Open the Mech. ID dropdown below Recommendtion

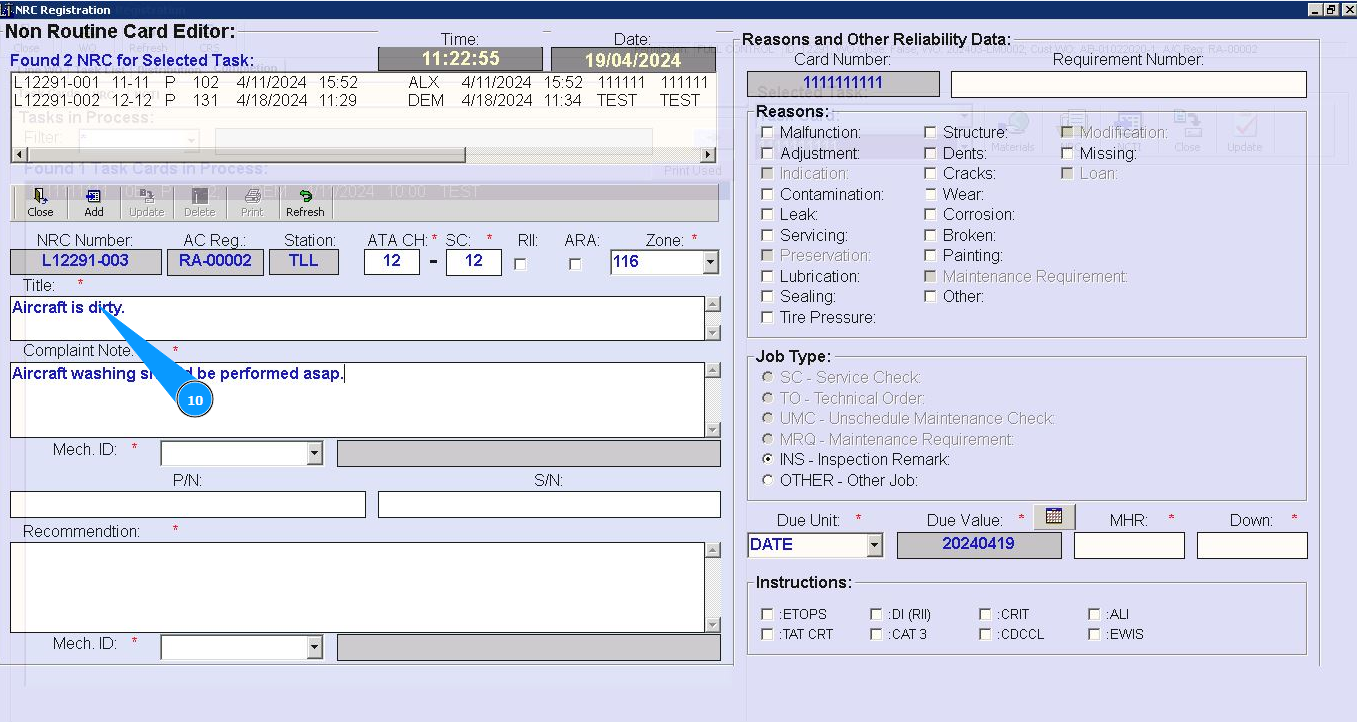pos(314,648)
